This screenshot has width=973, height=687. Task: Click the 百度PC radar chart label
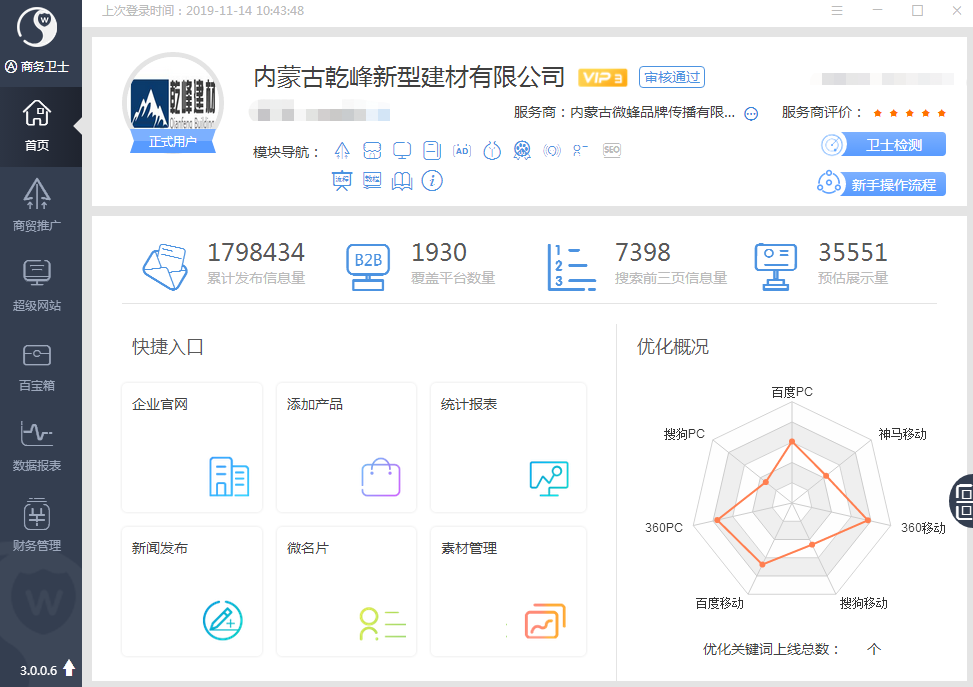click(x=792, y=392)
